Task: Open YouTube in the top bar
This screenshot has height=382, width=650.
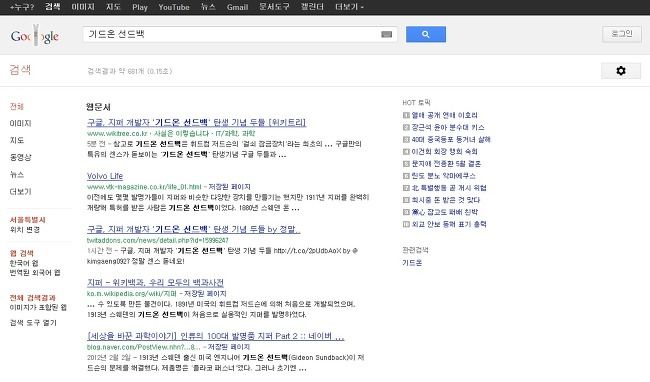Action: tap(174, 7)
